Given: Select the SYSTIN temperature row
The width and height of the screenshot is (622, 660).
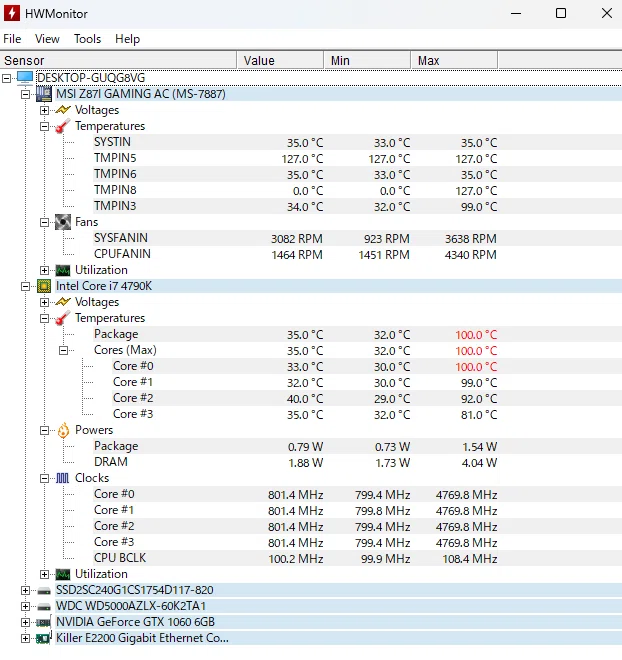Looking at the screenshot, I should coord(357,142).
